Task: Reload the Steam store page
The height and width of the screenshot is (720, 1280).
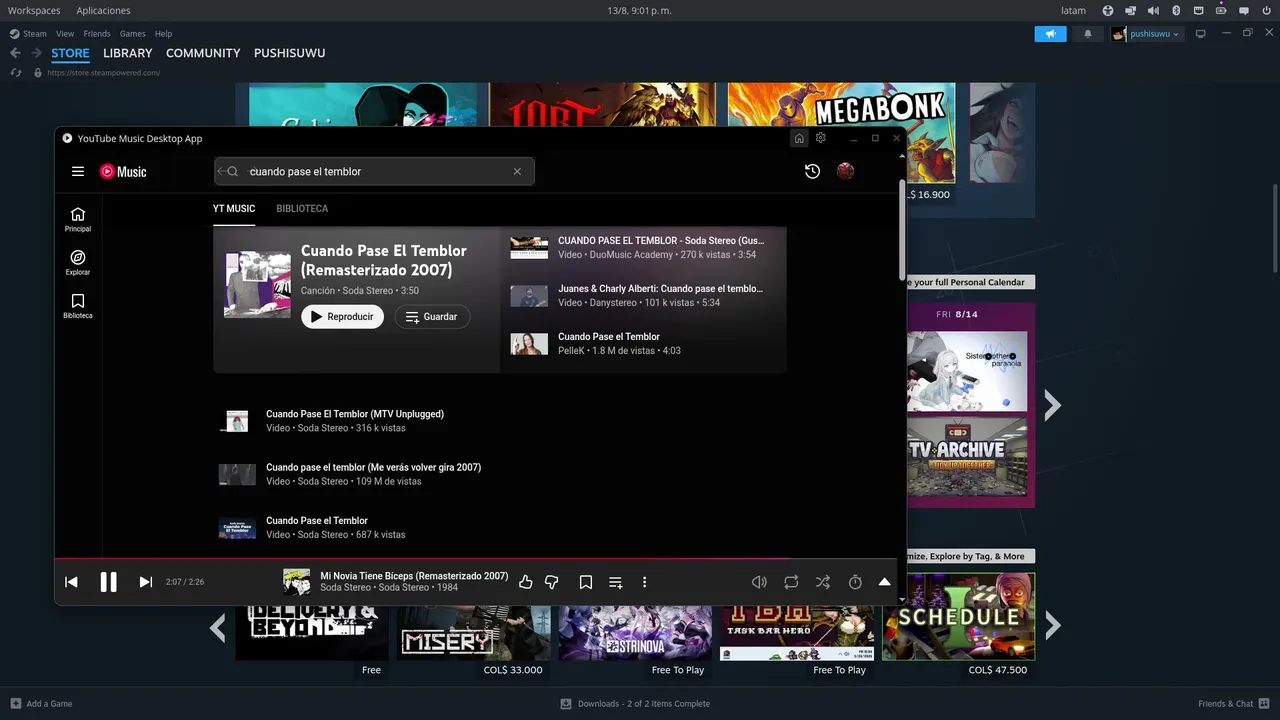Action: (16, 73)
